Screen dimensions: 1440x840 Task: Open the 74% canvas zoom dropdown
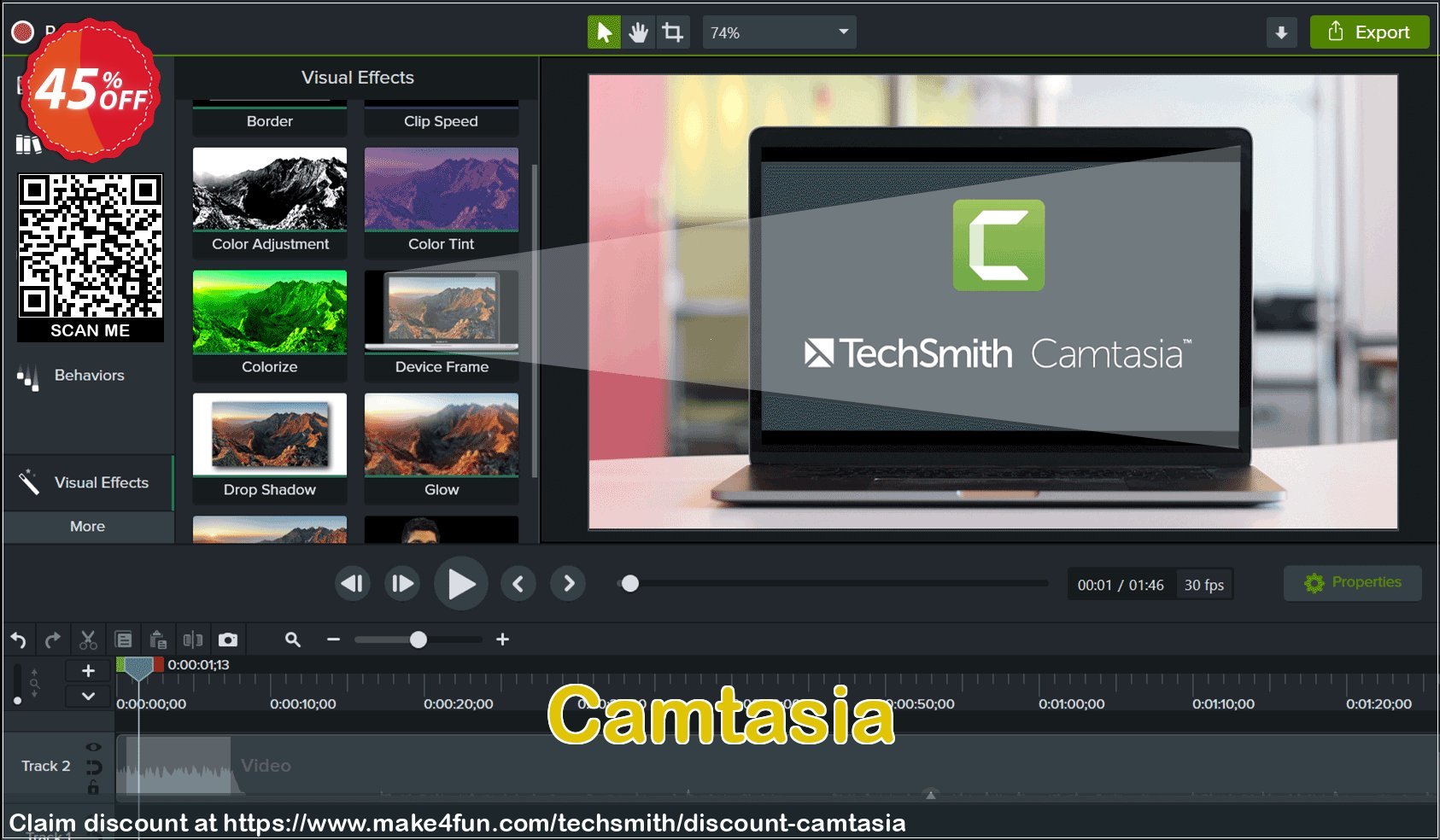pos(779,32)
